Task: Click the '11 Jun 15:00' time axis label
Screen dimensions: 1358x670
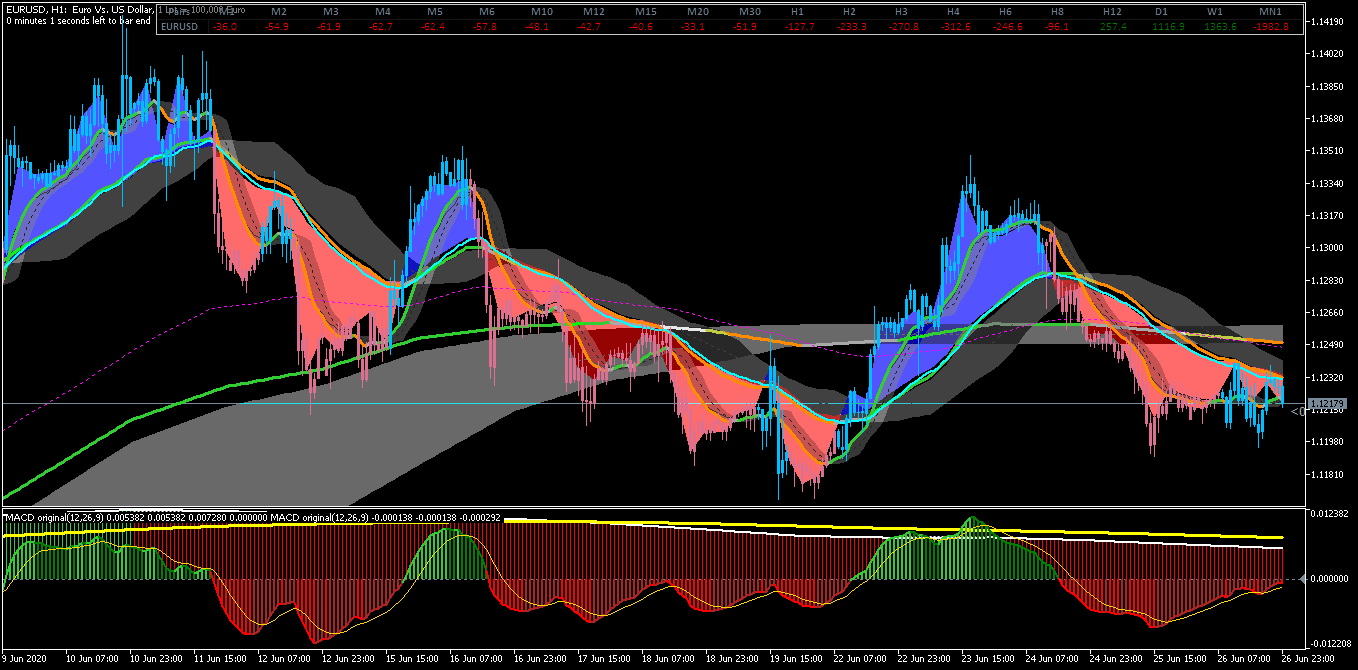Action: click(219, 660)
